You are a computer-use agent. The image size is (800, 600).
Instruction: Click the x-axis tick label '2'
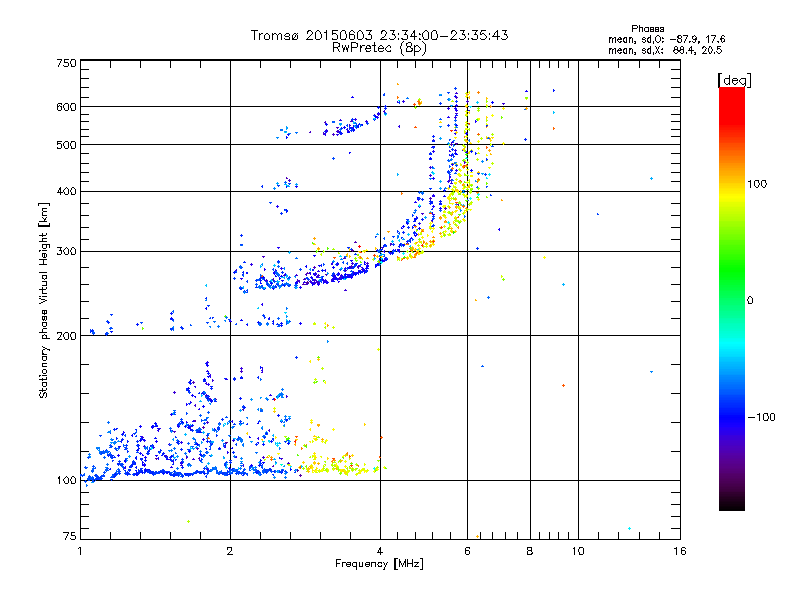(x=230, y=551)
